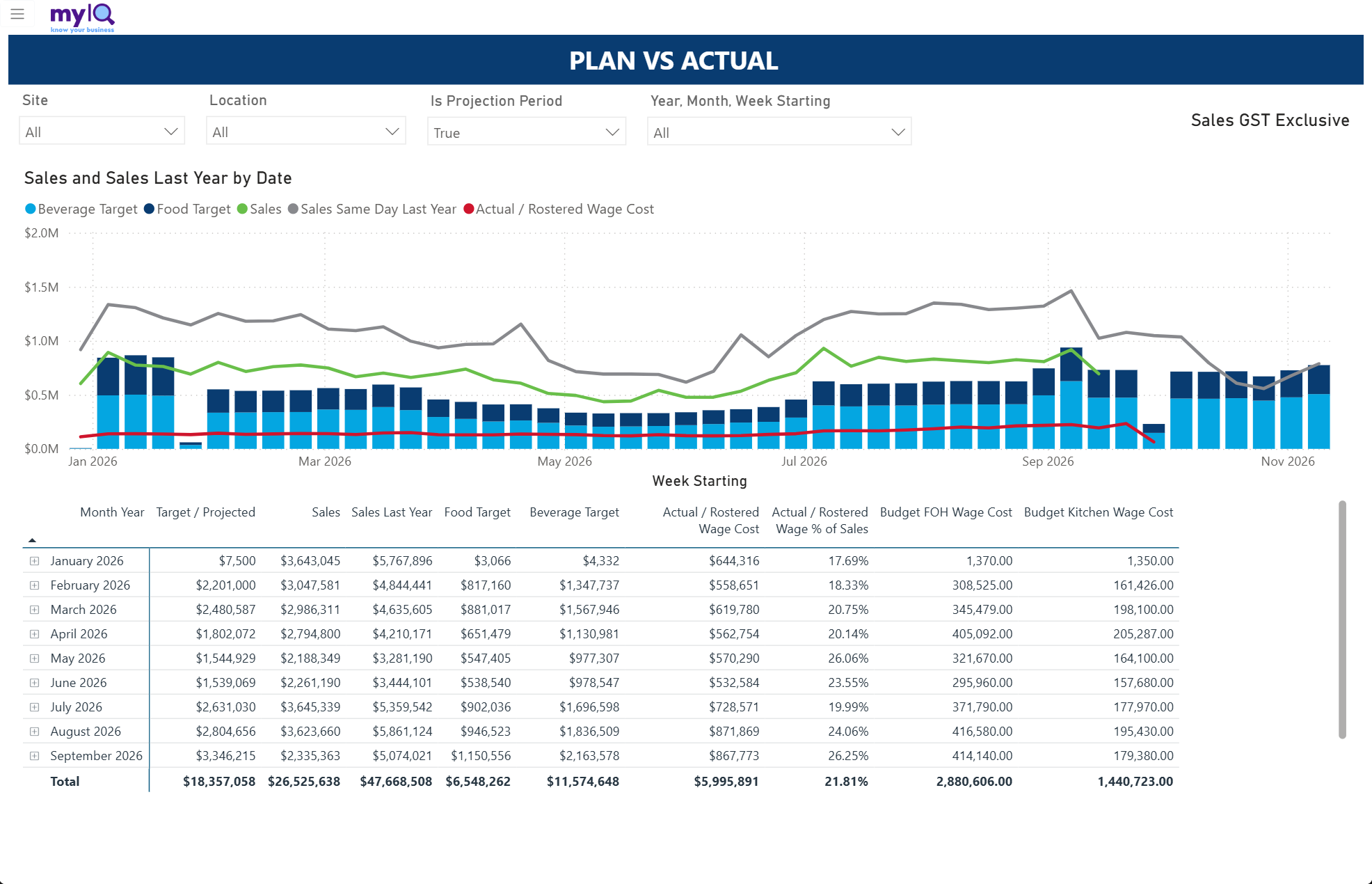
Task: Expand the June 2026 row
Action: 34,683
